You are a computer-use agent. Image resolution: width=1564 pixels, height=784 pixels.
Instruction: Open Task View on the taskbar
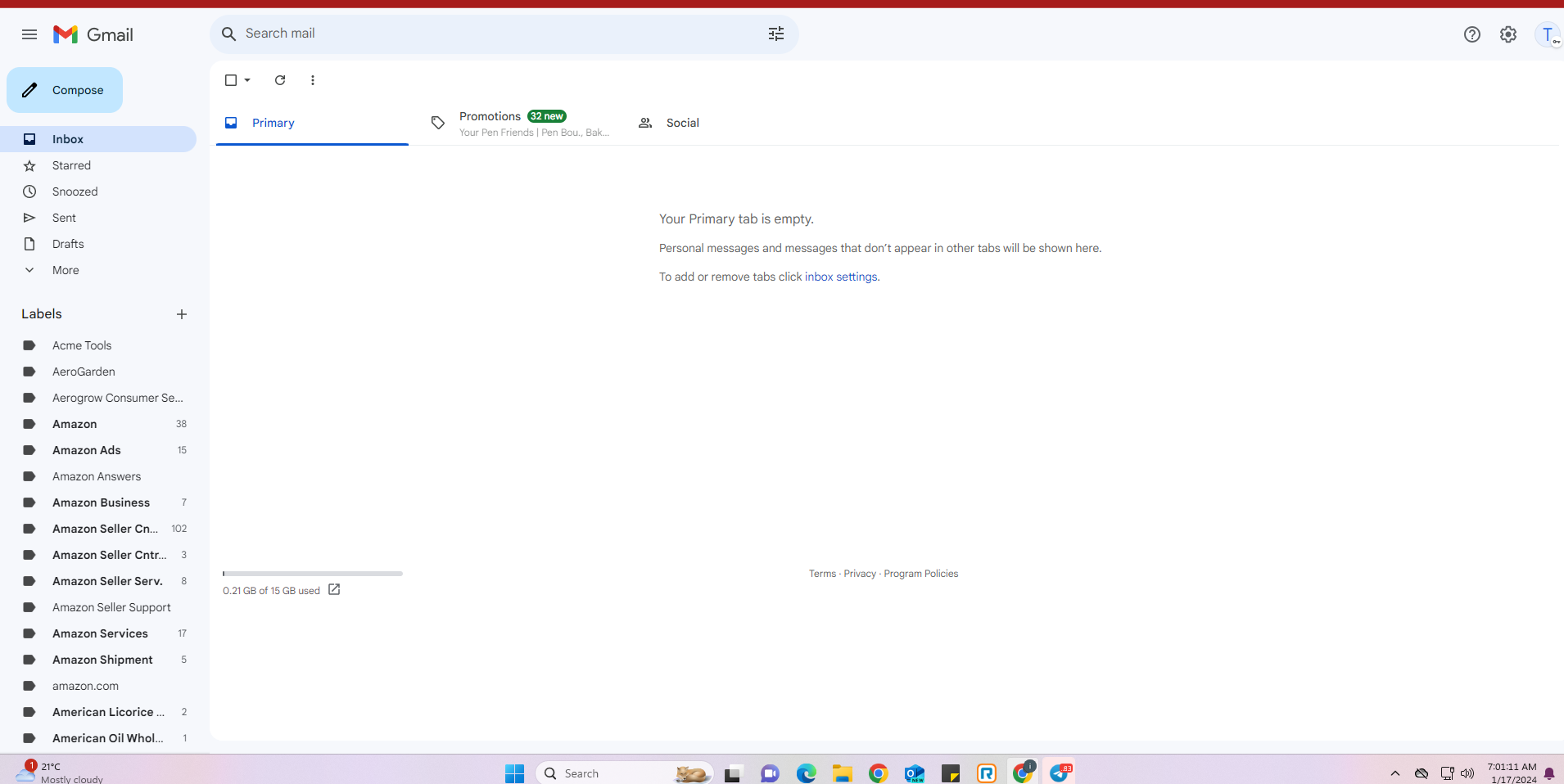pyautogui.click(x=733, y=773)
